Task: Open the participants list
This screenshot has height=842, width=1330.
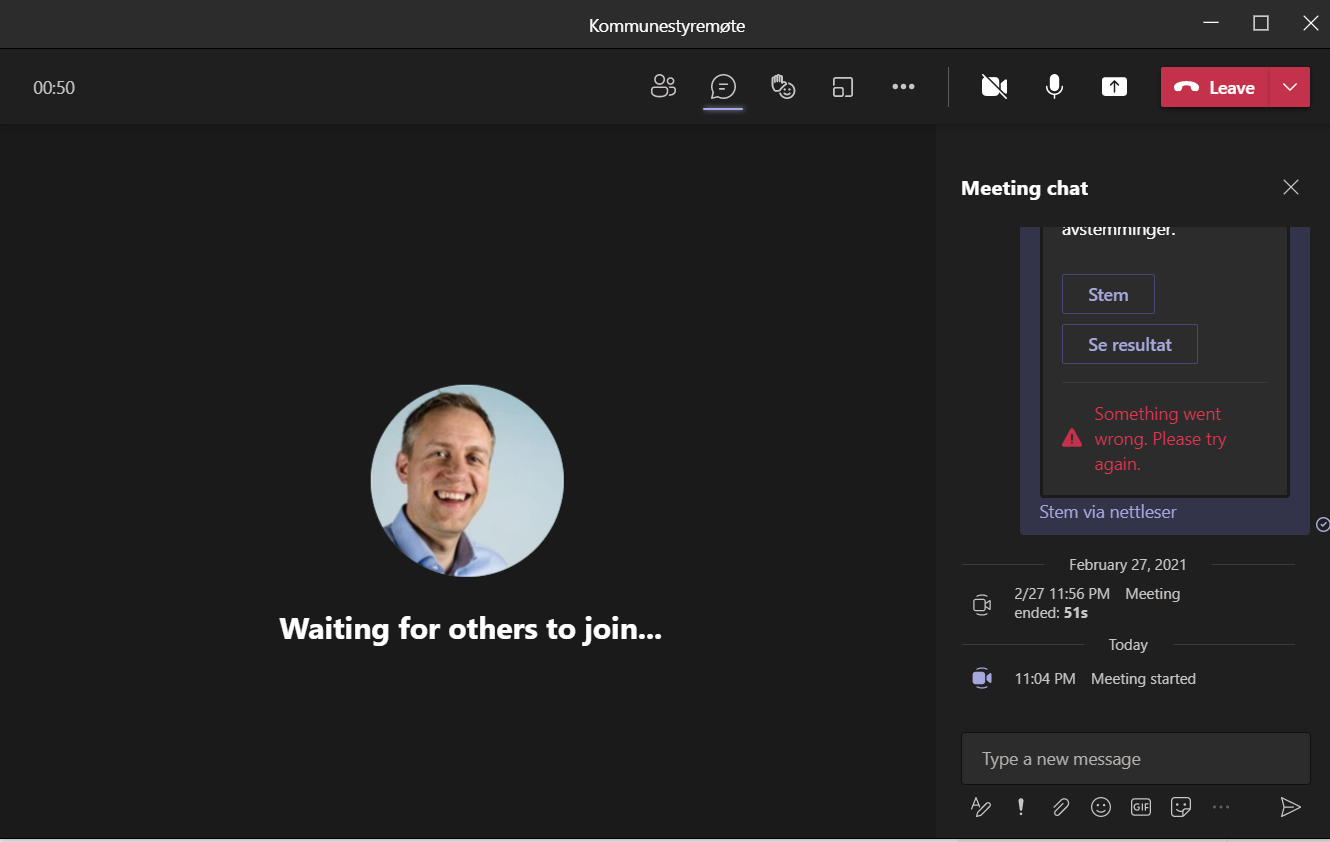Action: tap(663, 87)
